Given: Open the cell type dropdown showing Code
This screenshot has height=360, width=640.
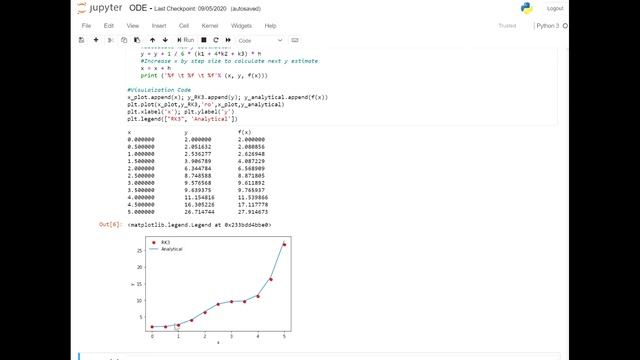Looking at the screenshot, I should [260, 40].
